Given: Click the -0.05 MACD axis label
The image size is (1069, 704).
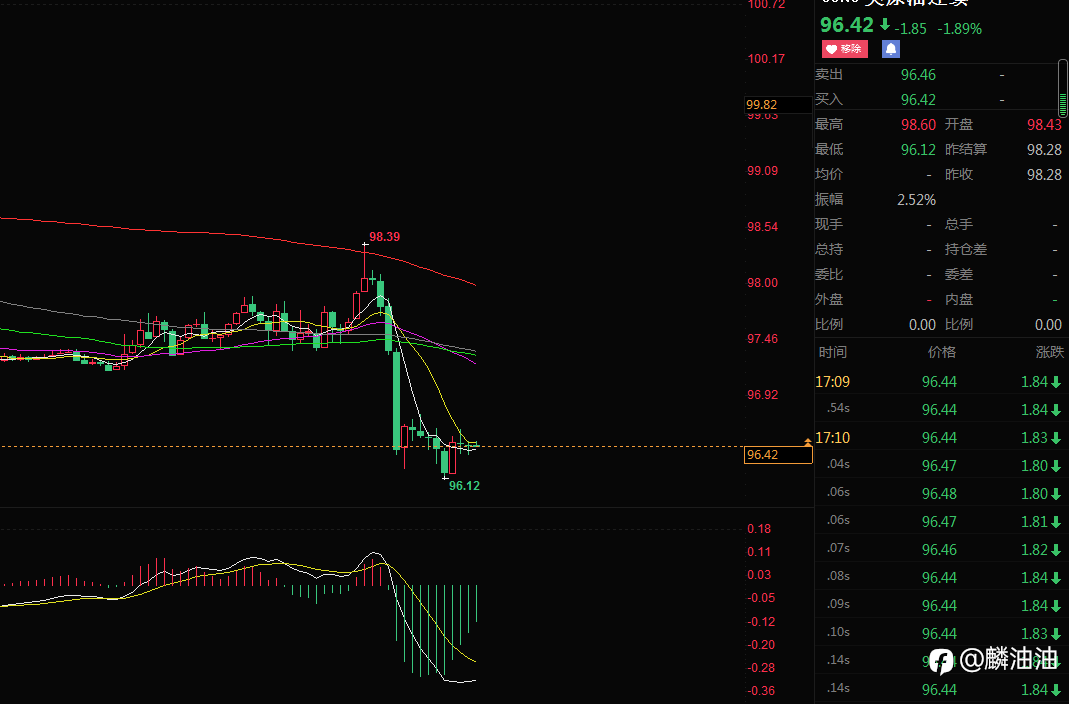Looking at the screenshot, I should click(761, 598).
